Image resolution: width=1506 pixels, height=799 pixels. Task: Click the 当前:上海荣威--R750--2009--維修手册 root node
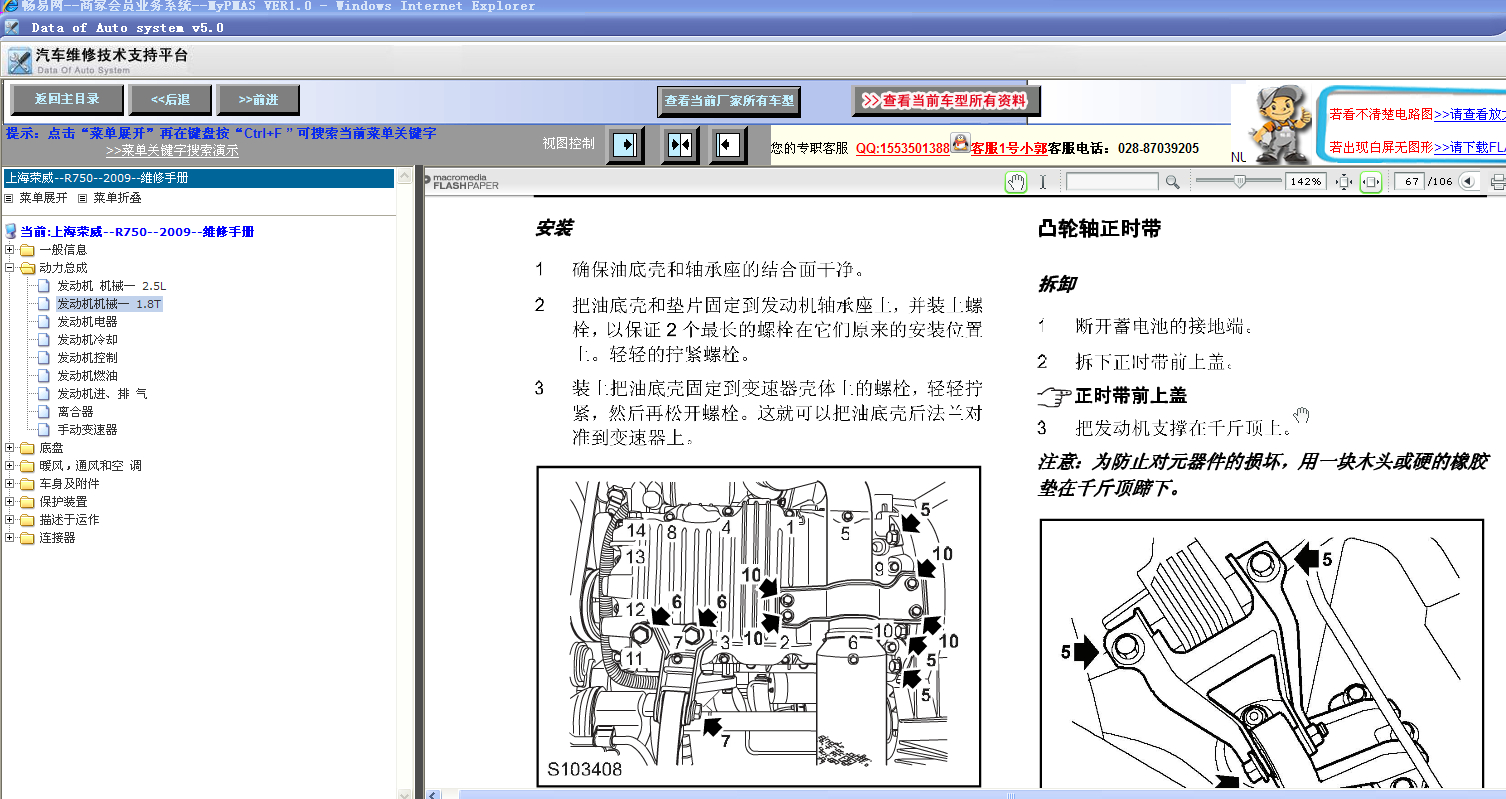tap(137, 231)
